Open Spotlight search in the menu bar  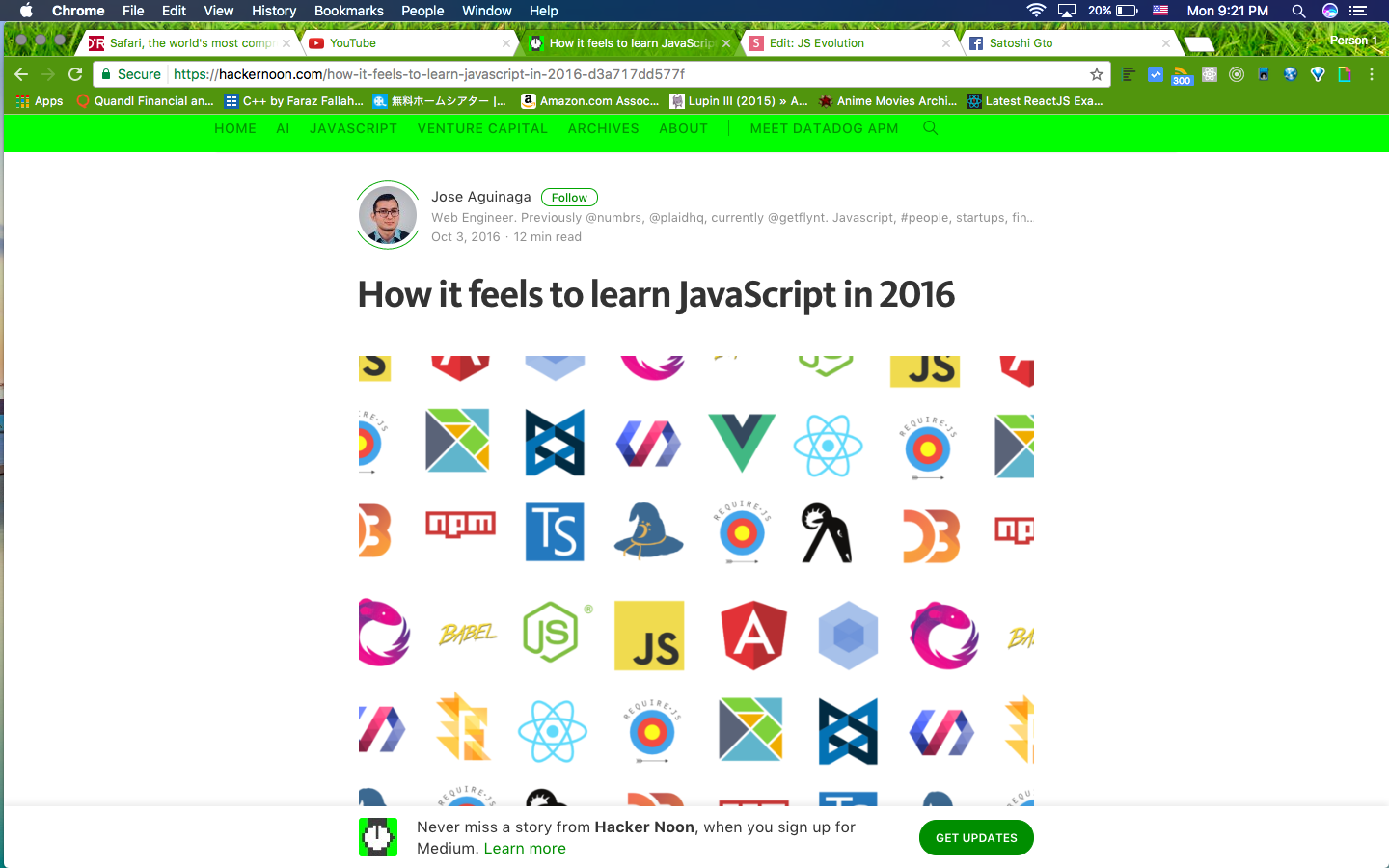[x=1298, y=11]
